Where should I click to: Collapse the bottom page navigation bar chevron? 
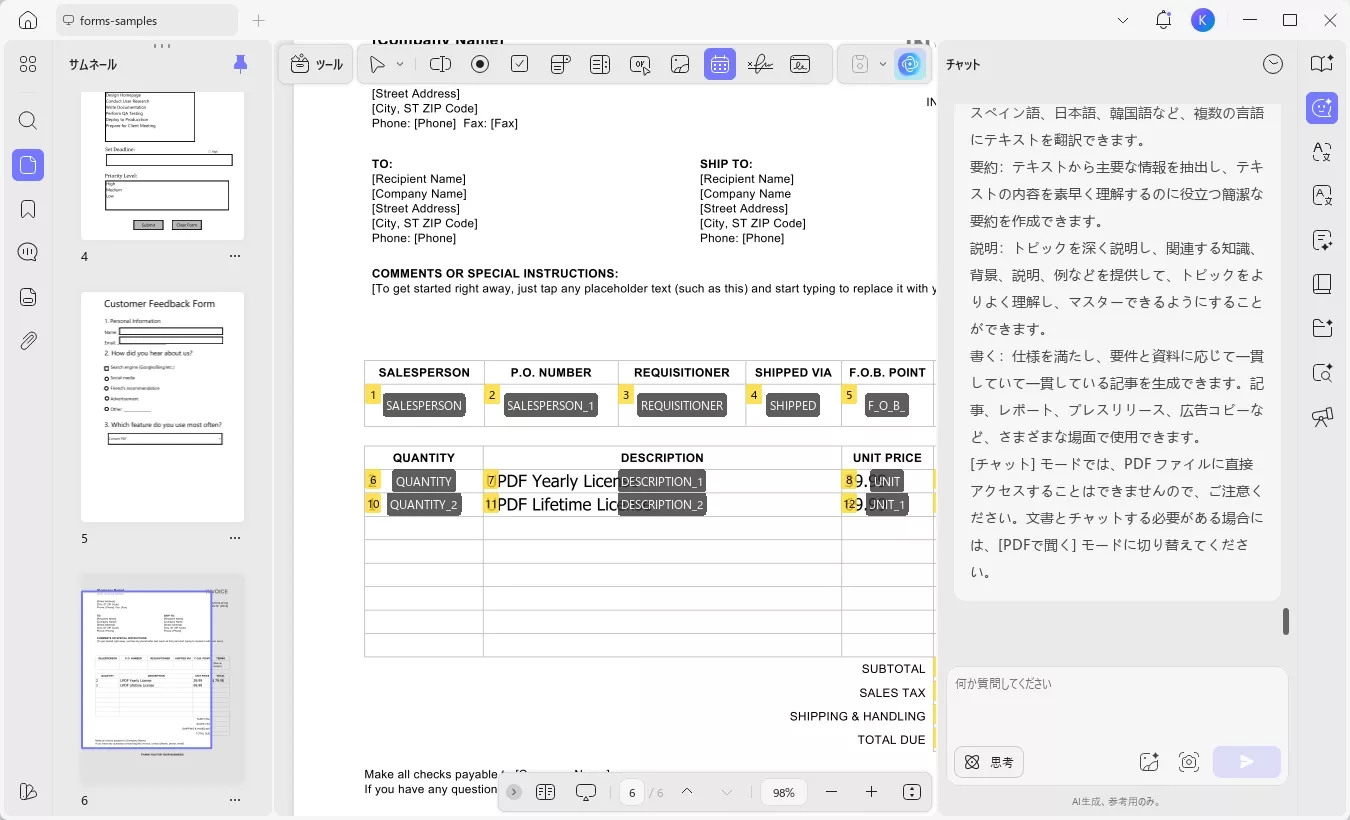[514, 792]
